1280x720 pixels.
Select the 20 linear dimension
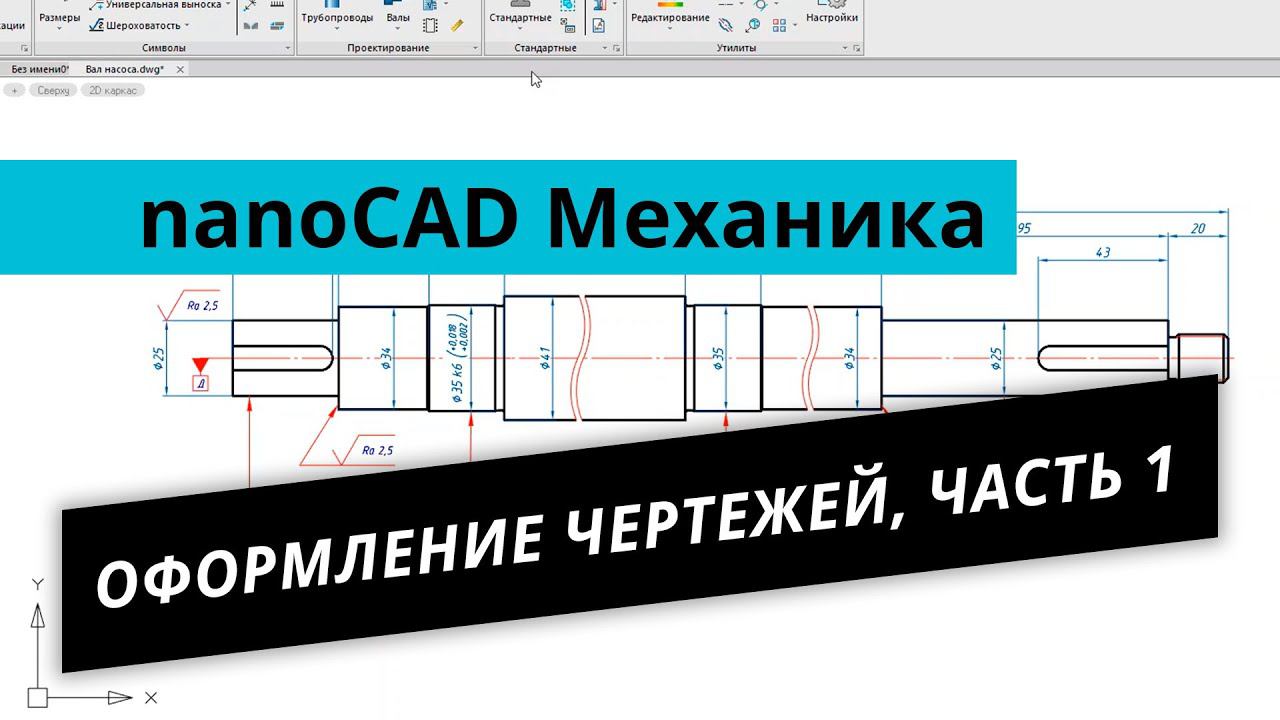click(1198, 228)
